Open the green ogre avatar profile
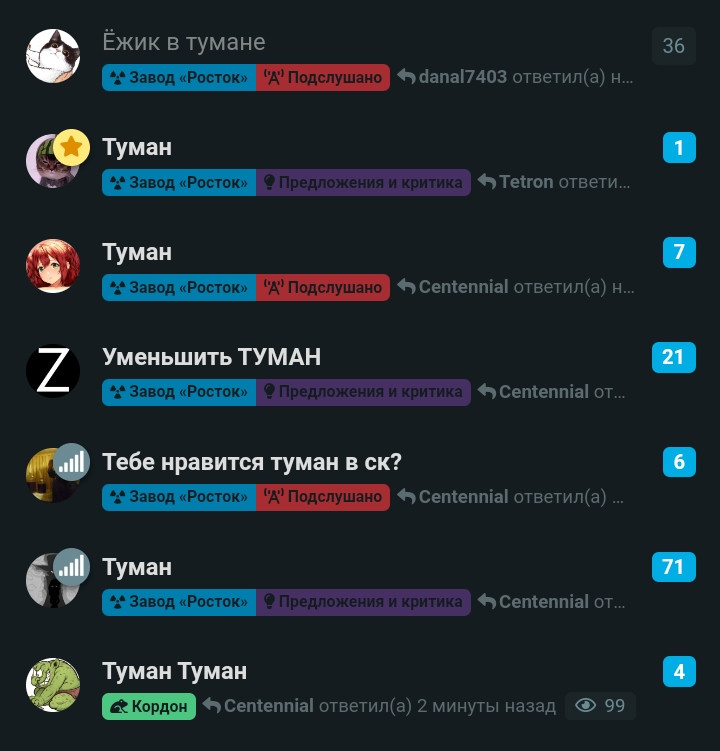Image resolution: width=720 pixels, height=751 pixels. point(53,685)
